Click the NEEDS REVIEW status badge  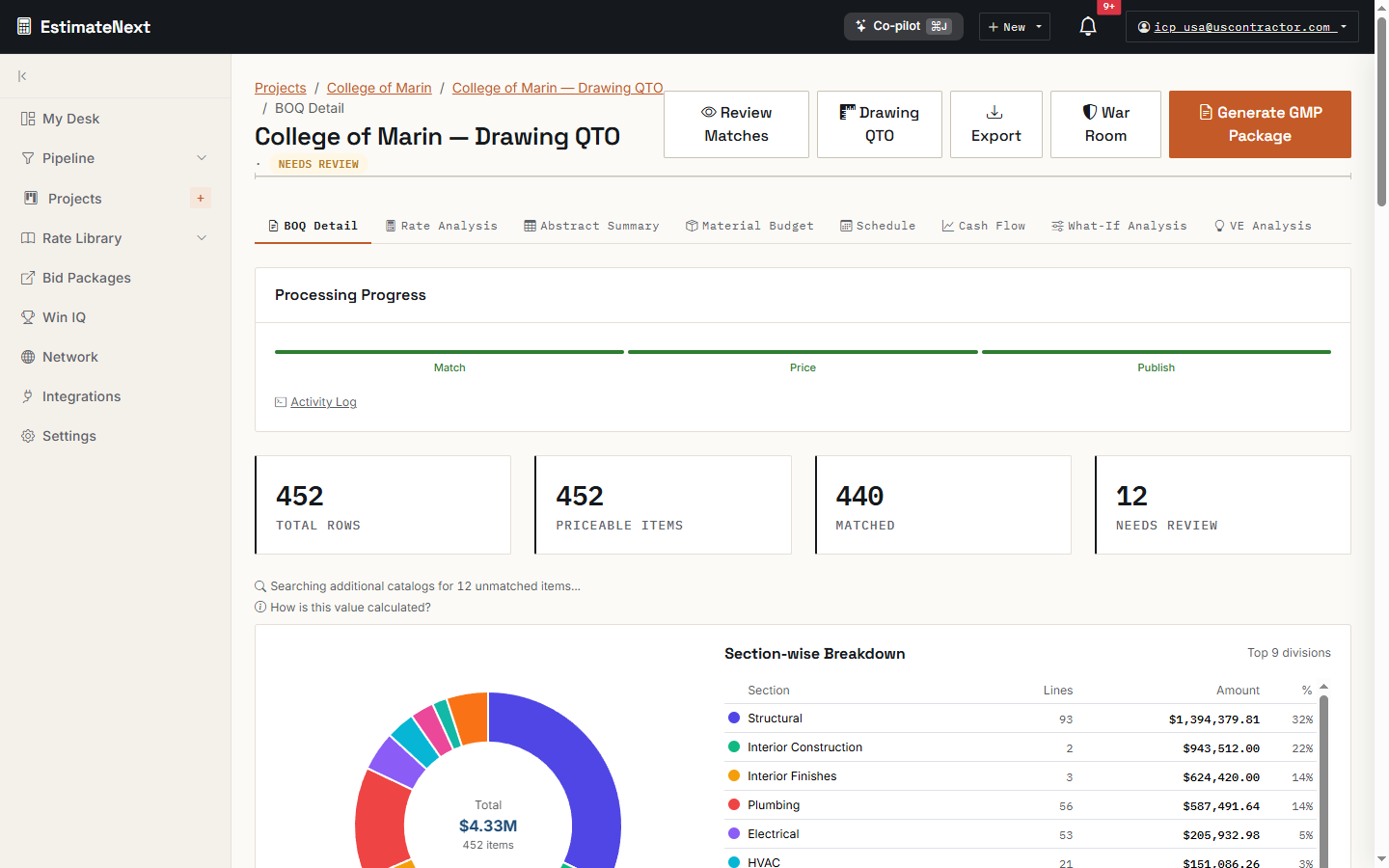(318, 164)
